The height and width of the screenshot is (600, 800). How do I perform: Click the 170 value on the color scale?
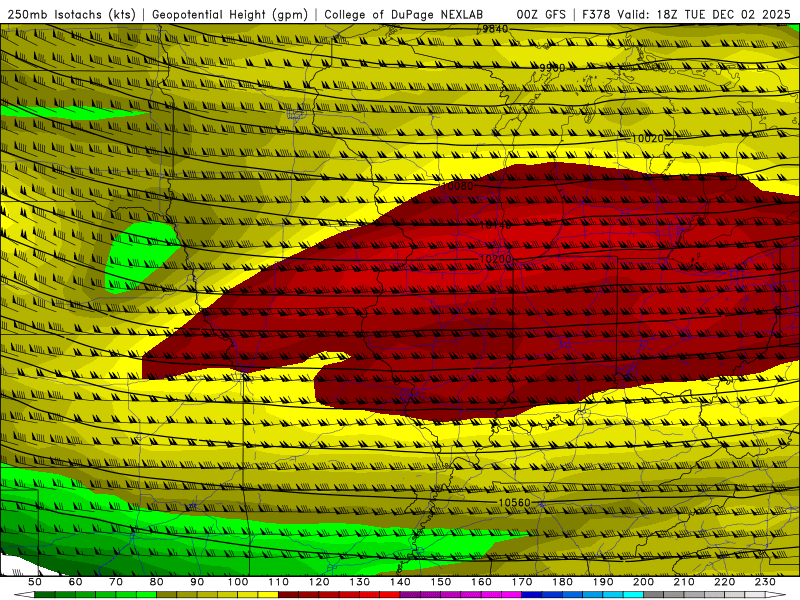(x=522, y=582)
